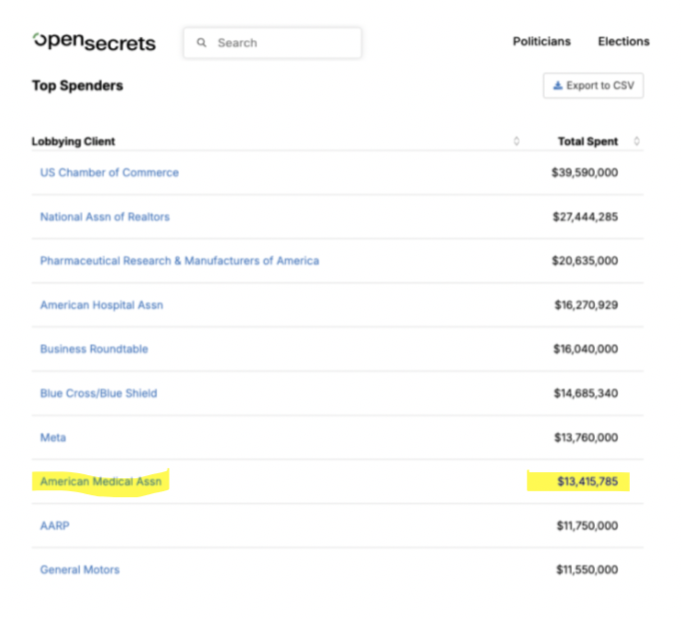
Task: Open American Medical Assn link
Action: 100,482
